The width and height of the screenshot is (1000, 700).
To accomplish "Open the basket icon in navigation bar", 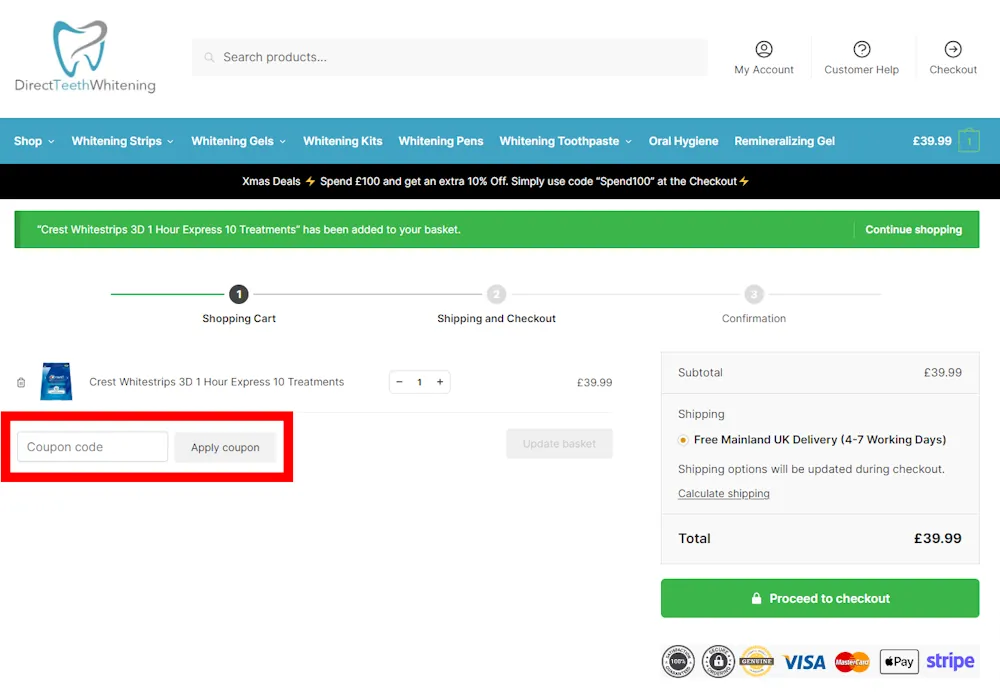I will click(x=969, y=141).
